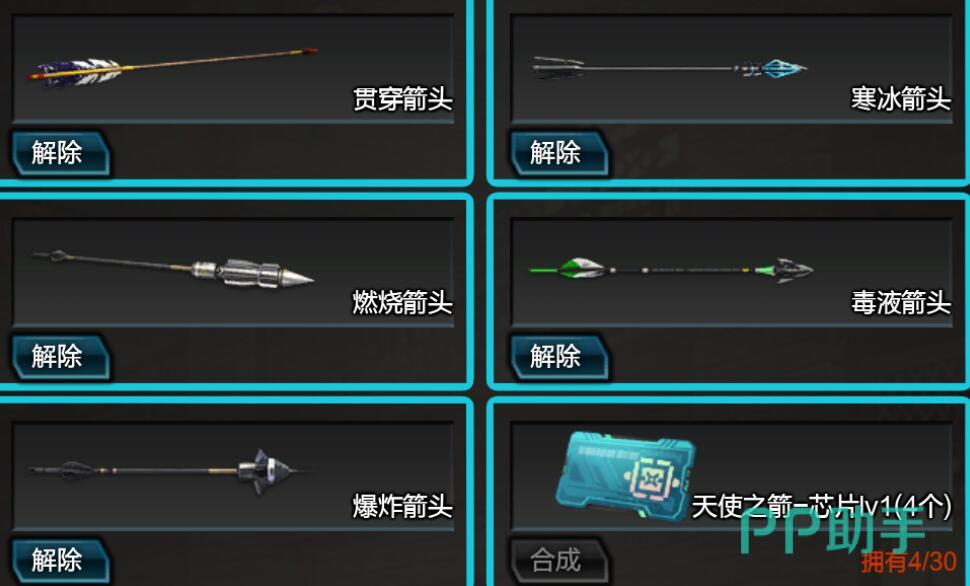
Task: Remove the 毒液箭头 with 解除
Action: [559, 356]
